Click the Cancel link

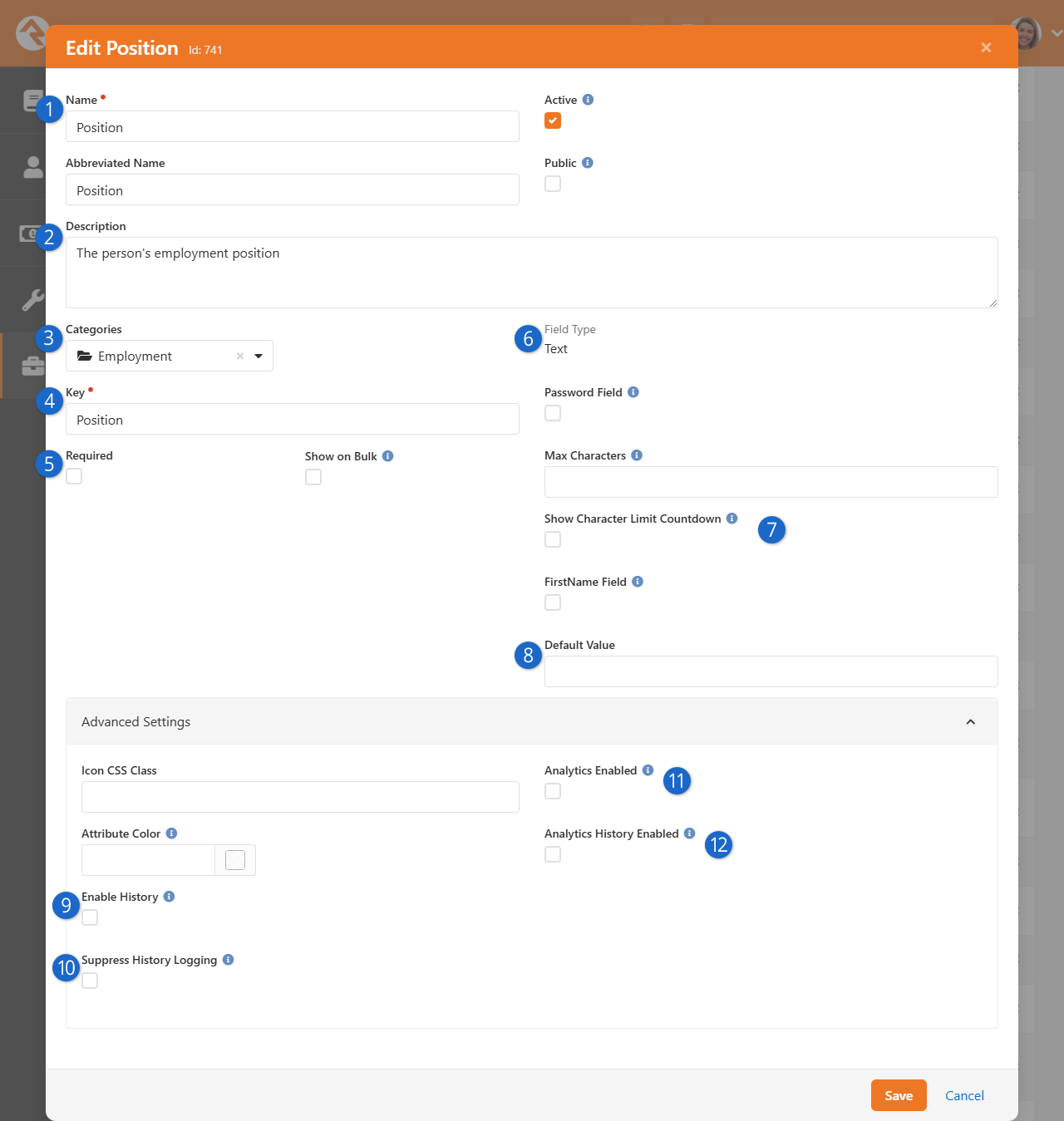(964, 1095)
